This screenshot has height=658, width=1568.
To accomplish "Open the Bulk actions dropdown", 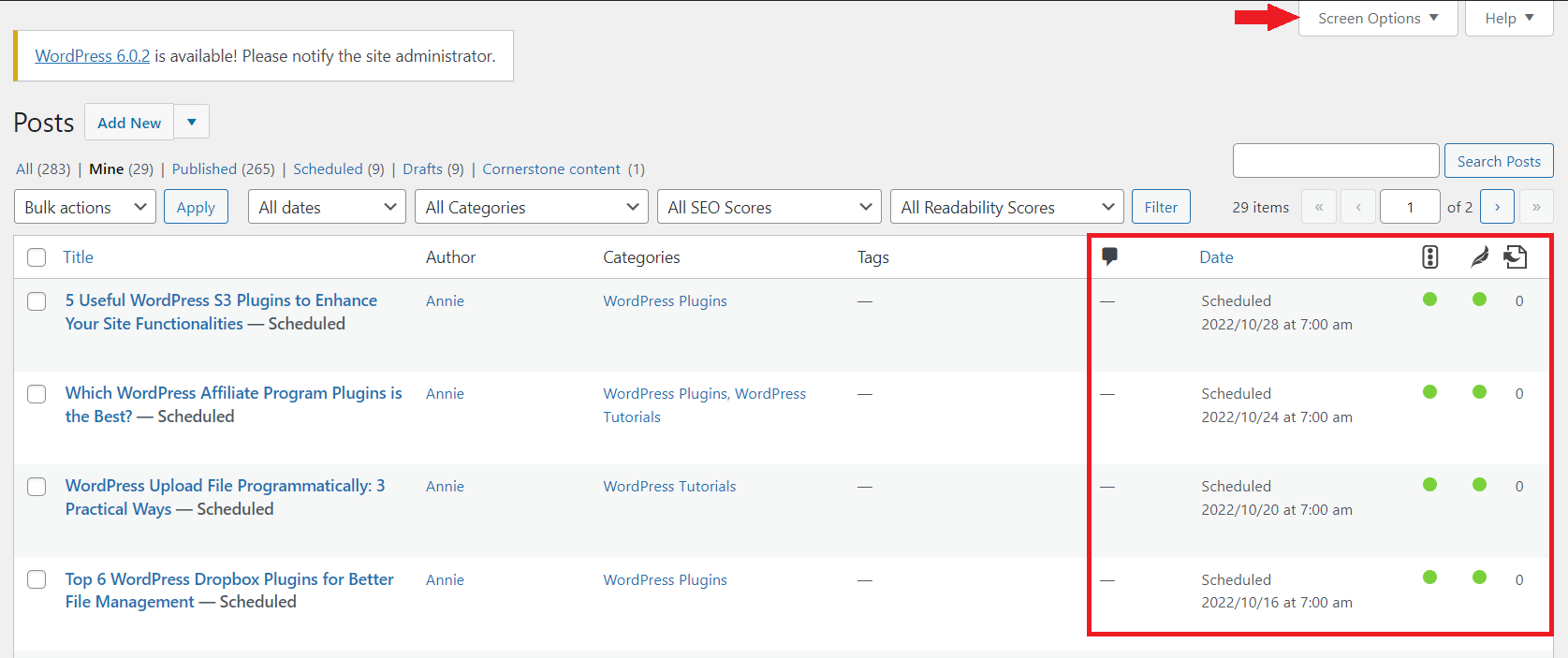I will (85, 207).
